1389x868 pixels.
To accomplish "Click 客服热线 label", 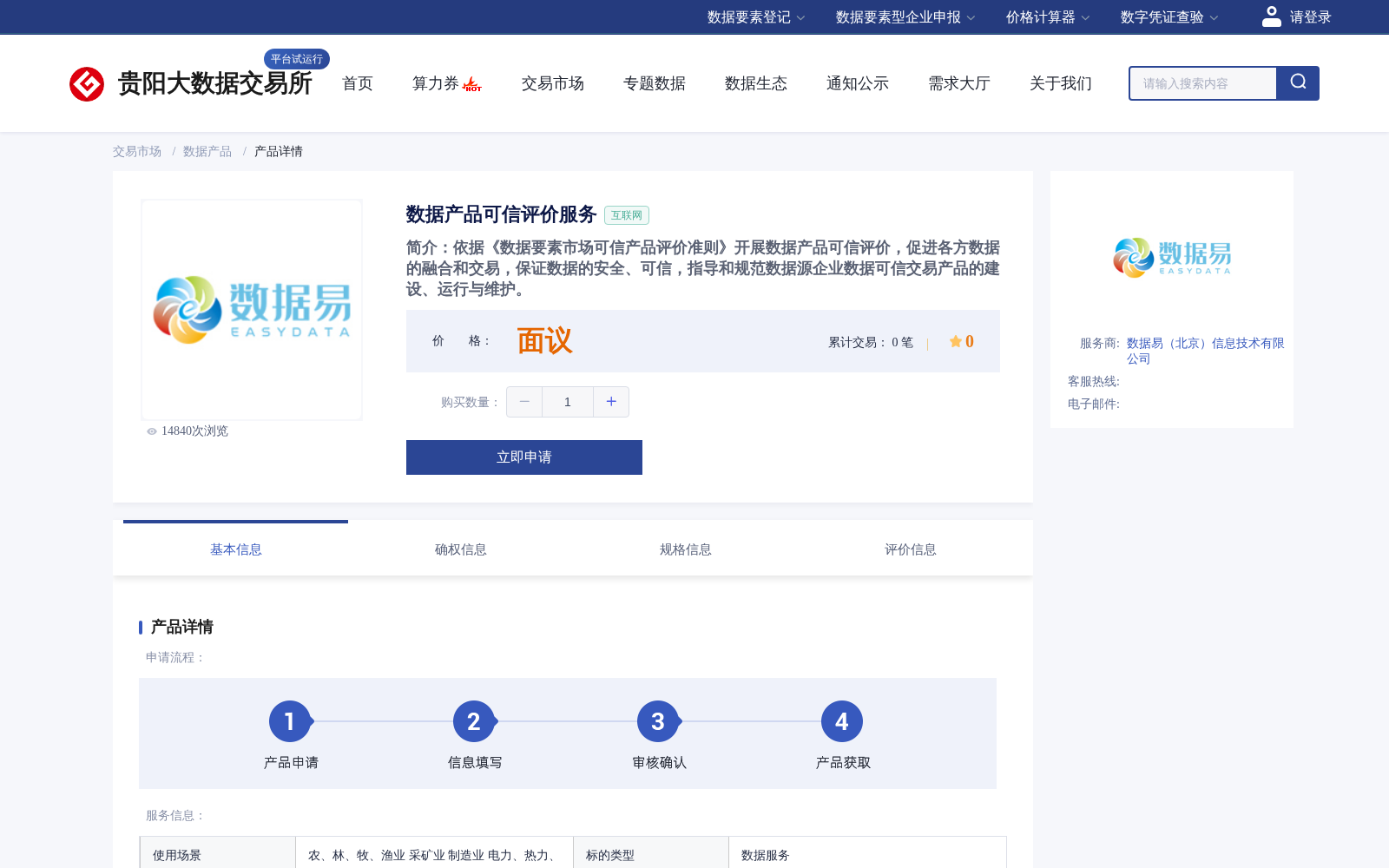I will (1094, 381).
